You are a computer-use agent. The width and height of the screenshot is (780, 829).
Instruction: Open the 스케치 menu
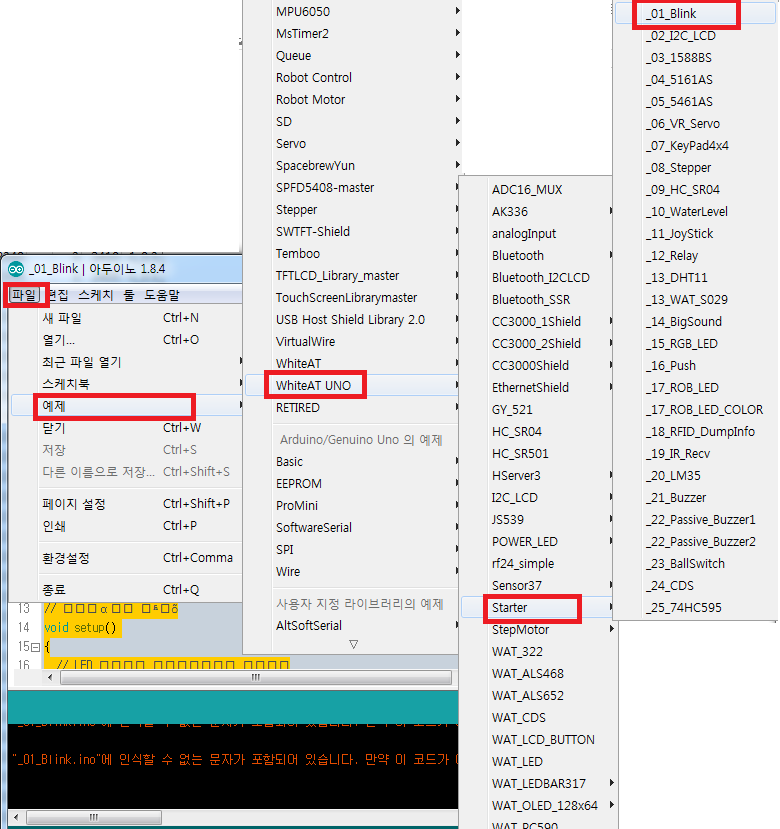(96, 295)
